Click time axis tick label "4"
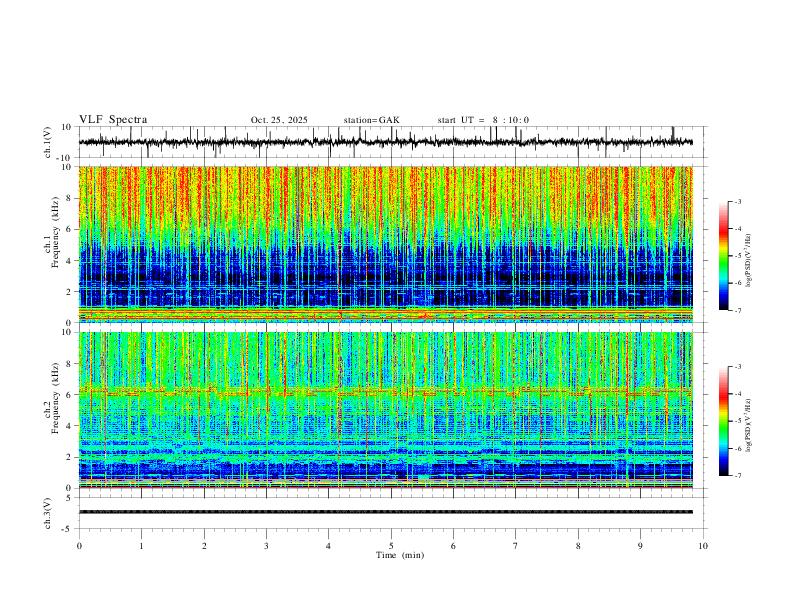 pos(329,546)
